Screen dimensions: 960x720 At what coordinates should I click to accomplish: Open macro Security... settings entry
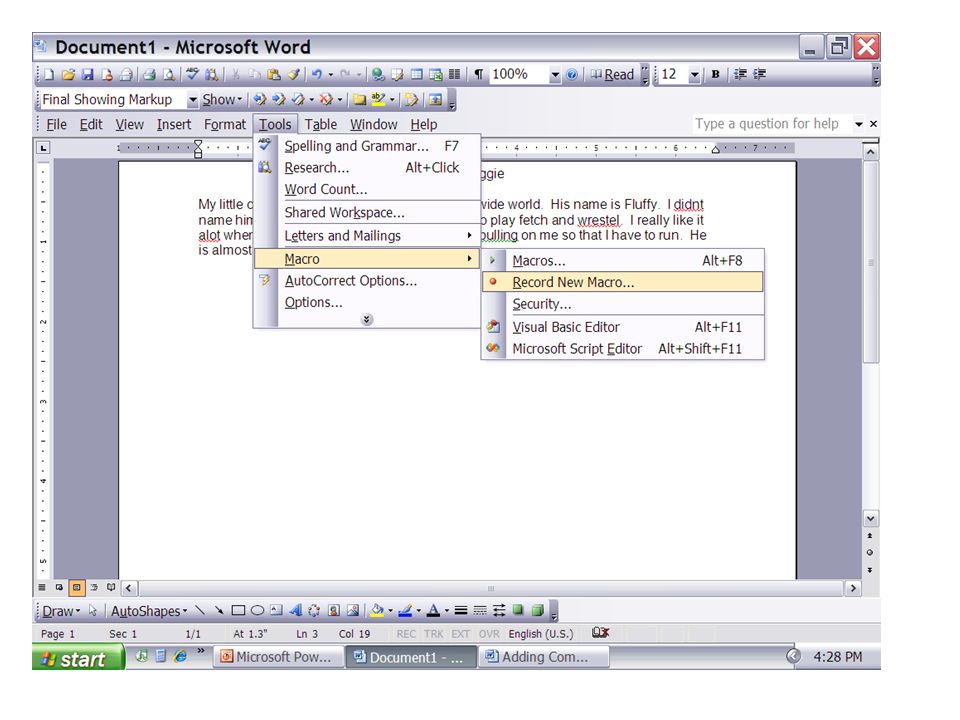623,304
